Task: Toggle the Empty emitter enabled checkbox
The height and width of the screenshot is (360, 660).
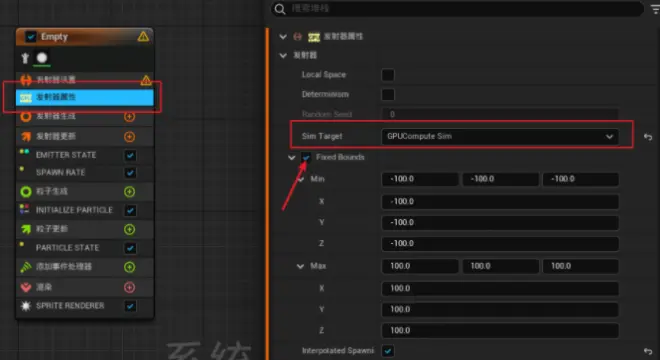Action: [31, 37]
